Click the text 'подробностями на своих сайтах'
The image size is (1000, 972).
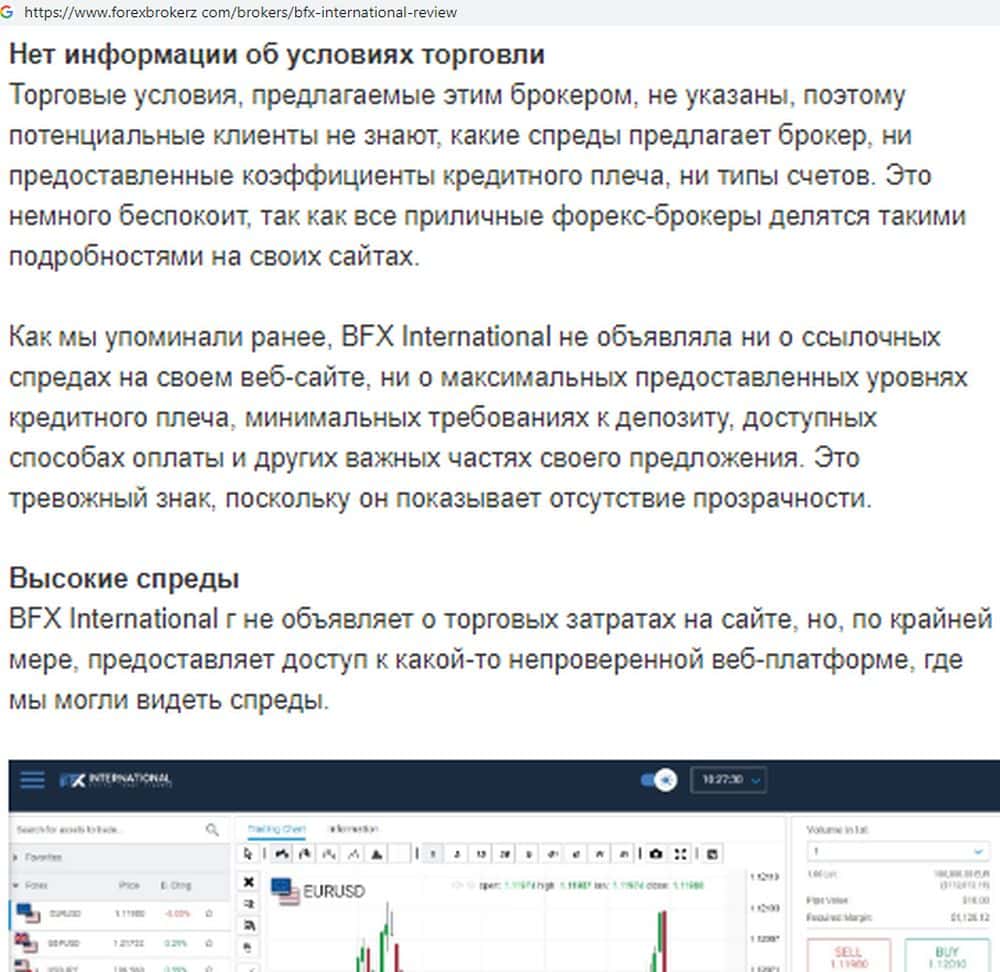[x=213, y=256]
